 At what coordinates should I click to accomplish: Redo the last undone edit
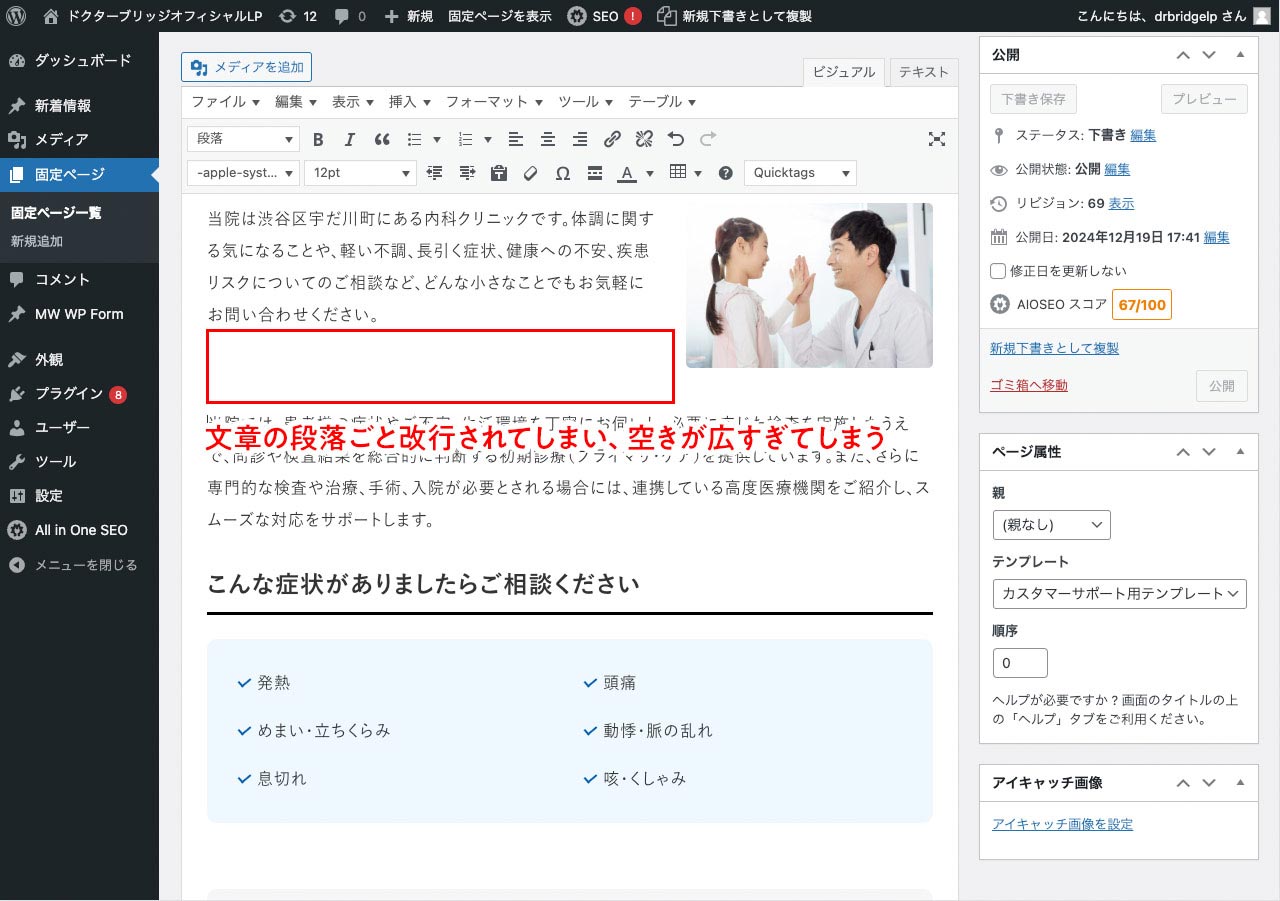tap(708, 140)
